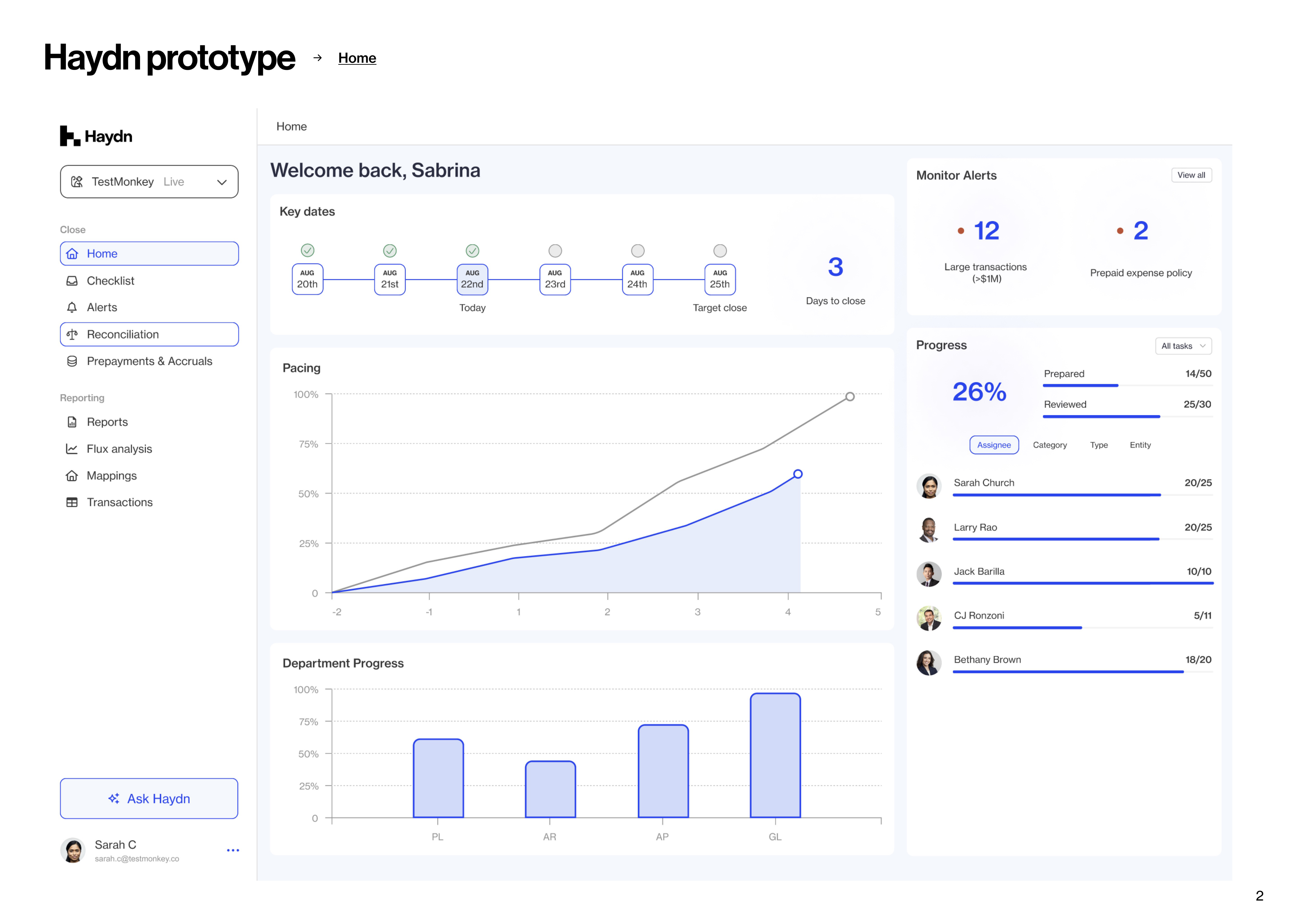
Task: Click the Haydn logo in sidebar
Action: click(96, 137)
